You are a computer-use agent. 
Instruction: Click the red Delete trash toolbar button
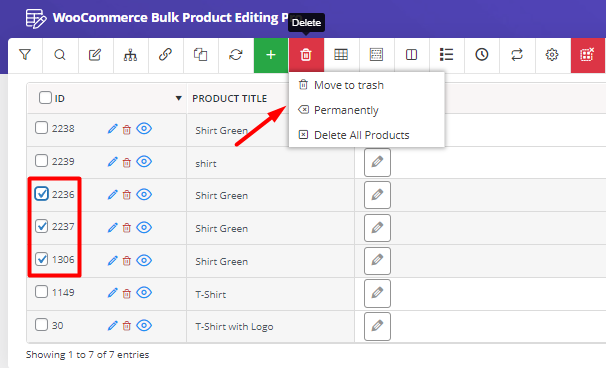(306, 55)
